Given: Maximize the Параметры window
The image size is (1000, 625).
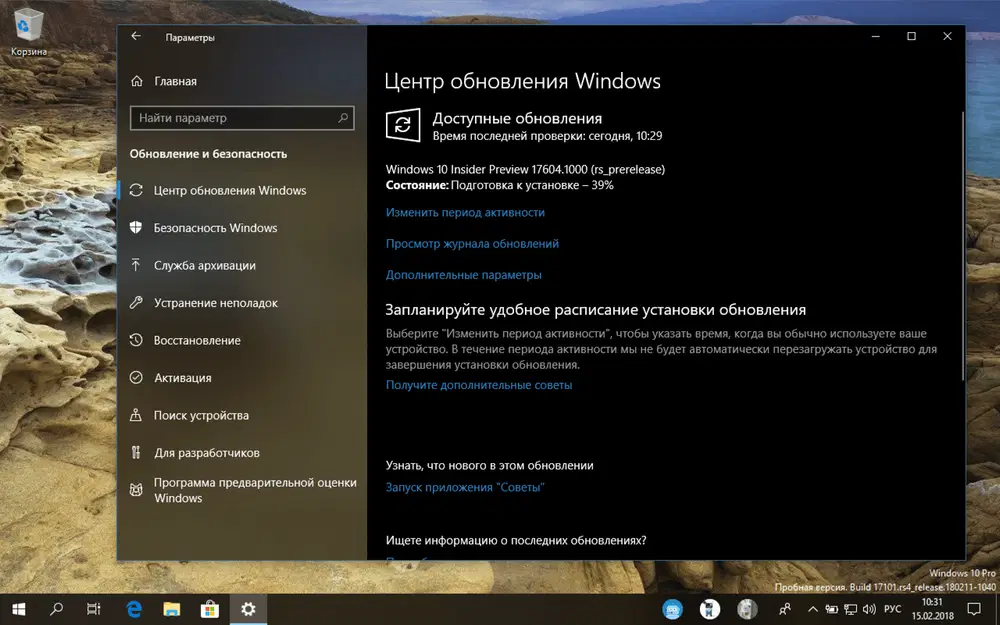Looking at the screenshot, I should [x=911, y=36].
